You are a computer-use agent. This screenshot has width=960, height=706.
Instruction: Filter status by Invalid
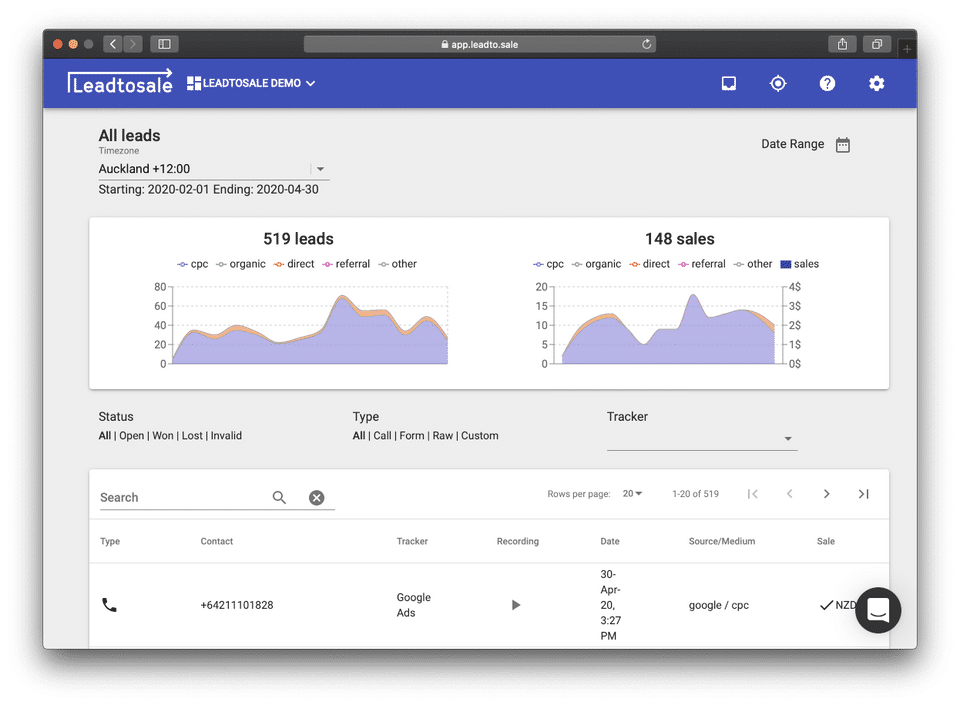click(x=227, y=435)
